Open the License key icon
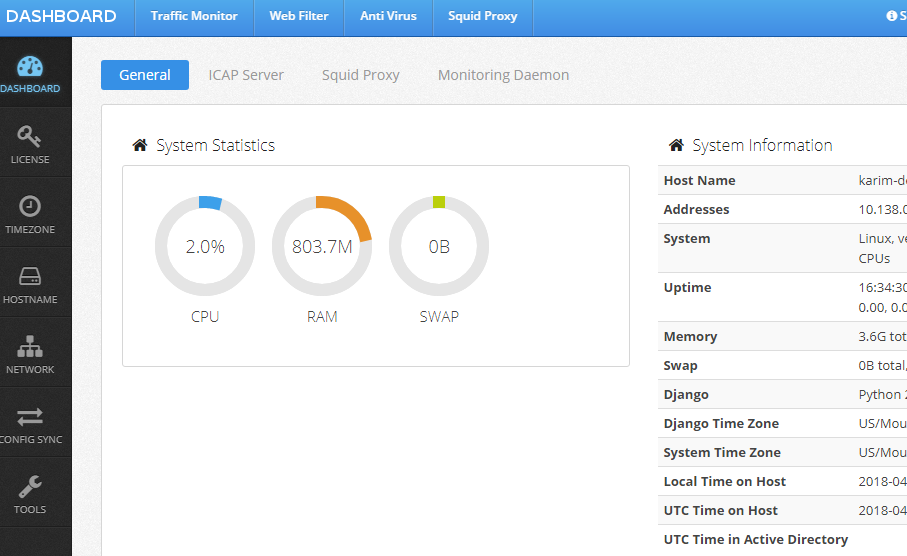 click(29, 137)
